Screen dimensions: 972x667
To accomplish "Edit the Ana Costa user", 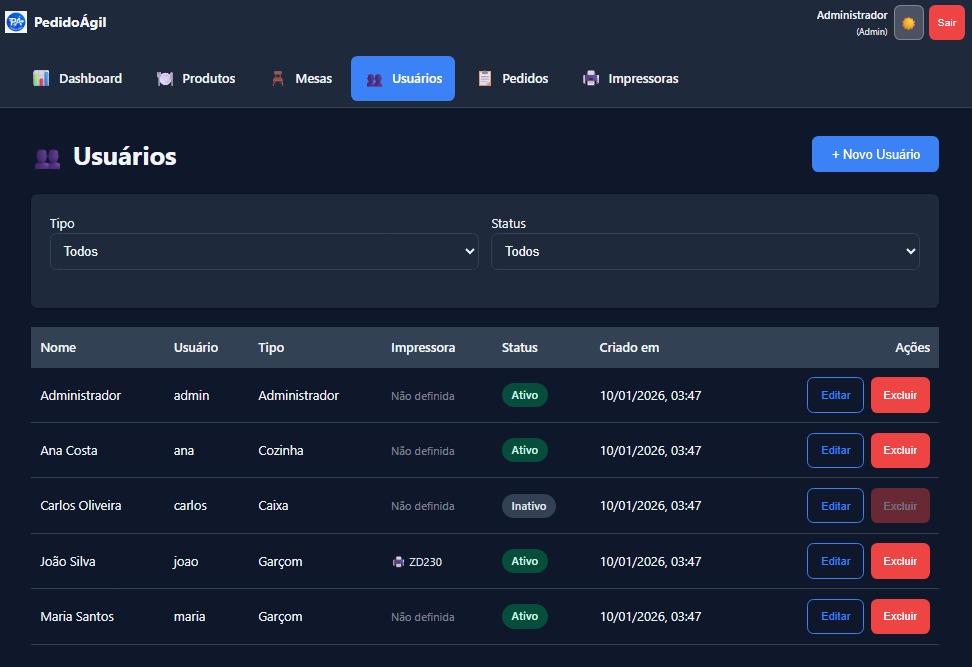I will pos(835,450).
